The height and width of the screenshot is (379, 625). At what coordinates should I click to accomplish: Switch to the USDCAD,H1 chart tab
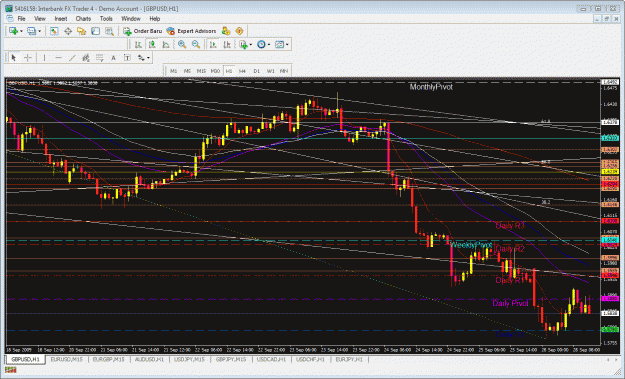point(271,359)
